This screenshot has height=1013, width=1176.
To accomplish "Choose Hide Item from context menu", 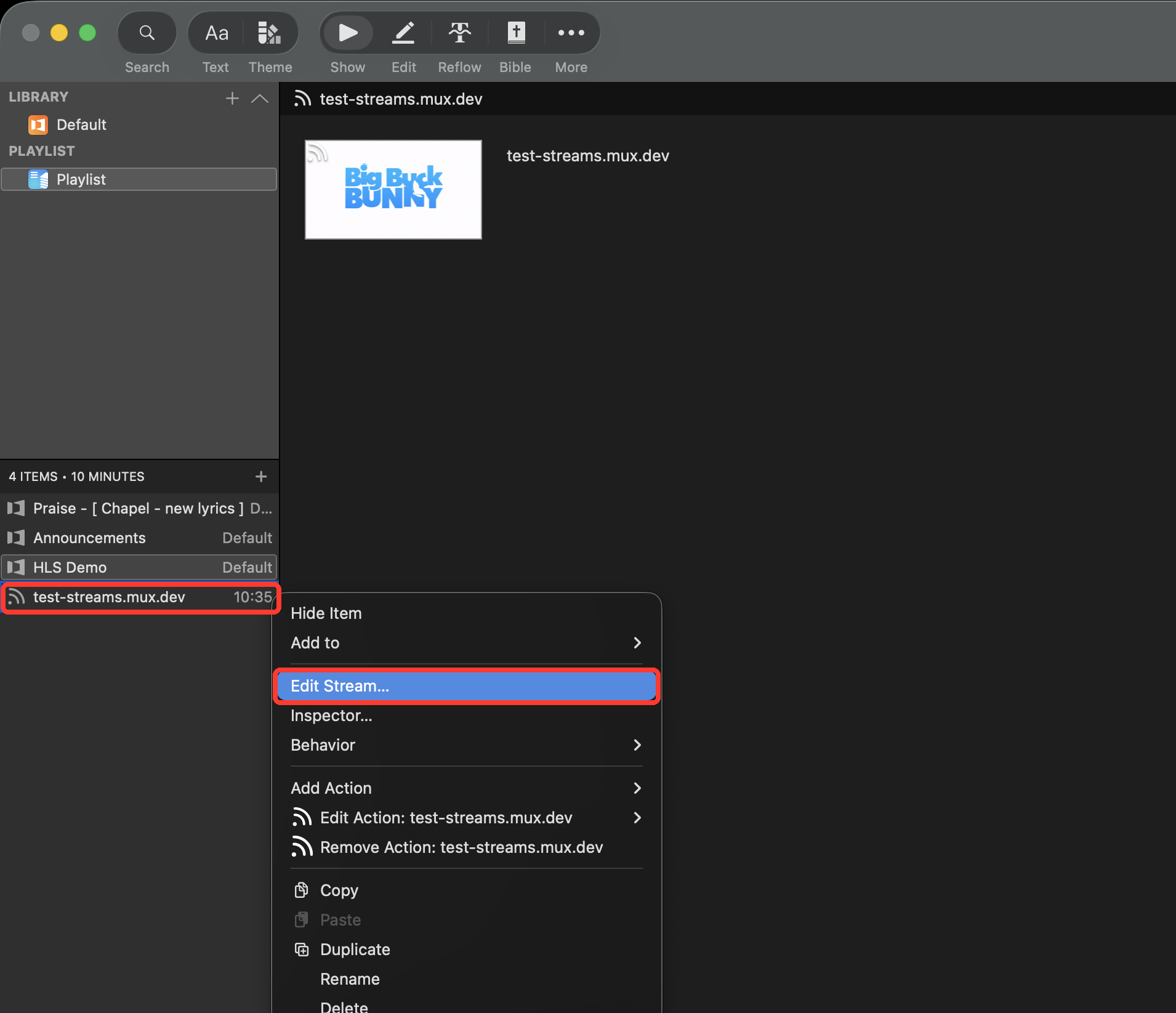I will coord(466,613).
